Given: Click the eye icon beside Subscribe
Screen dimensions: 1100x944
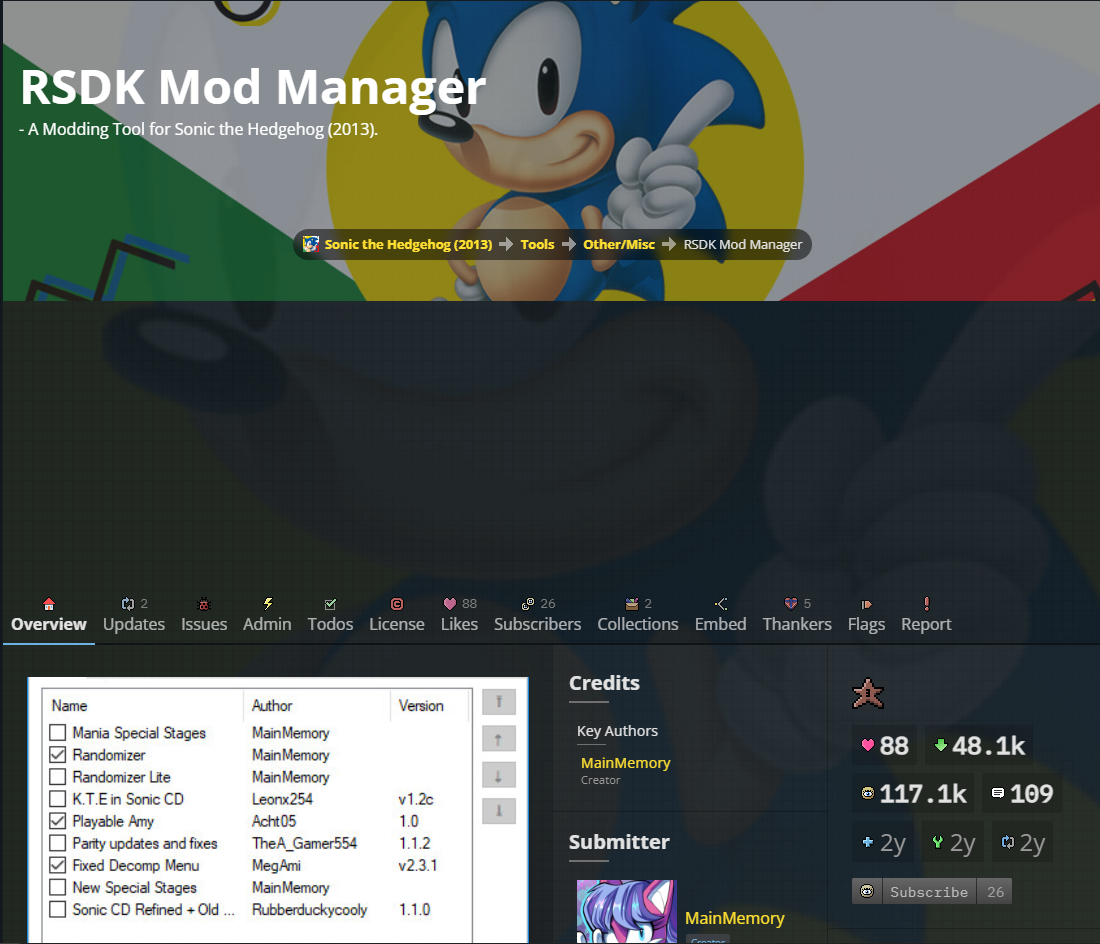Looking at the screenshot, I should click(867, 891).
